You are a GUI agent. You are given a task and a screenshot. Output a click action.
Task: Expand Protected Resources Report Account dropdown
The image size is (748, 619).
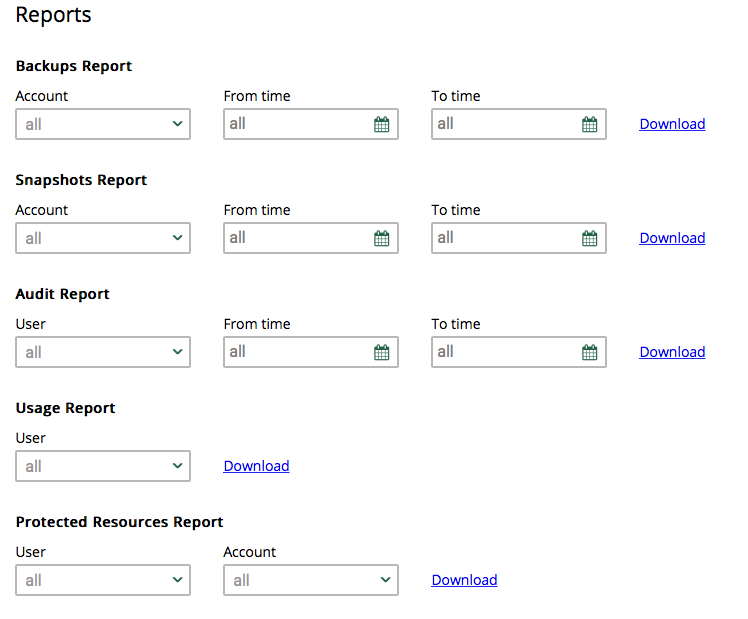[311, 580]
